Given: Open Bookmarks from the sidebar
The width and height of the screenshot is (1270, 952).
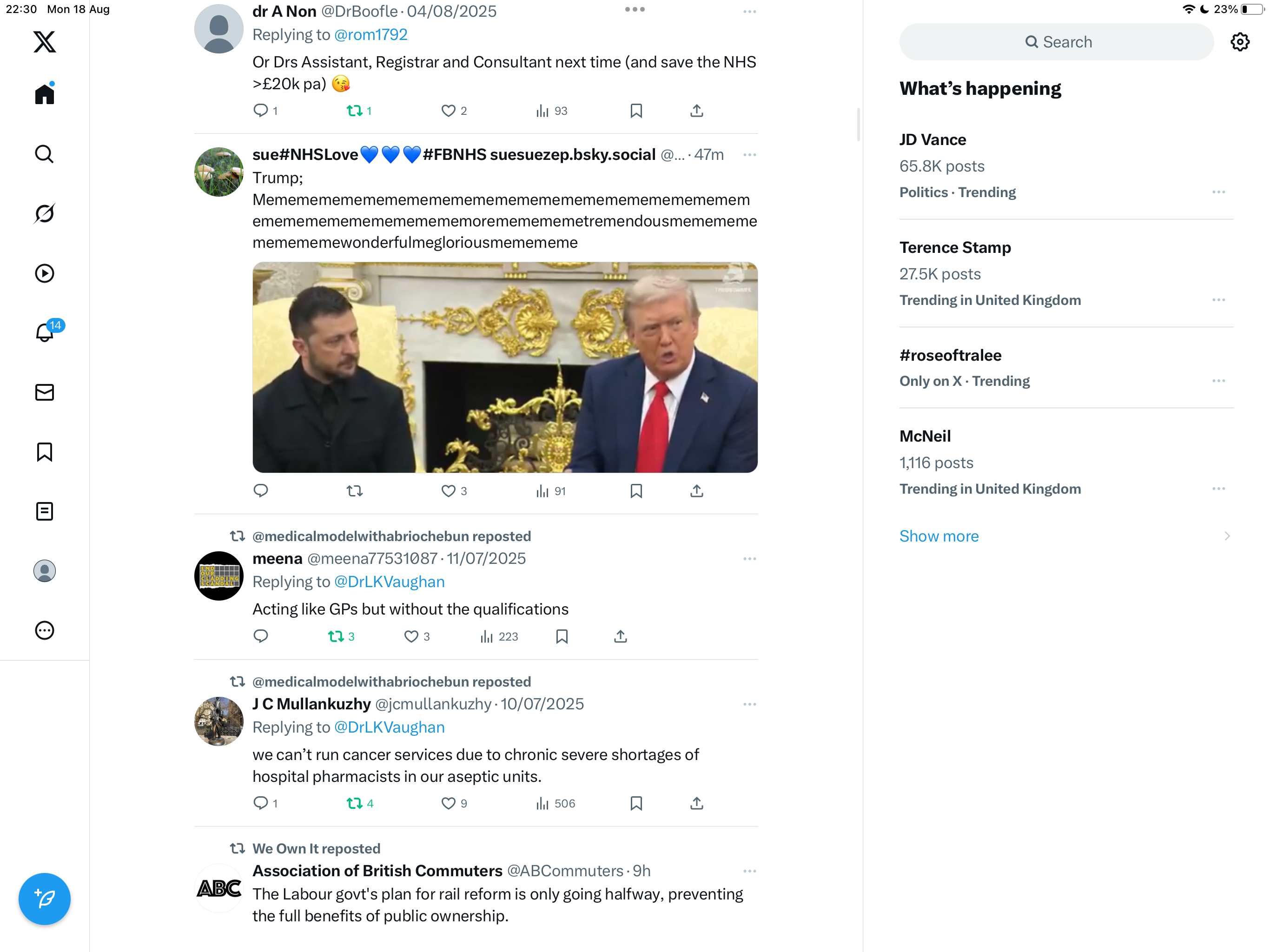Looking at the screenshot, I should pyautogui.click(x=44, y=452).
